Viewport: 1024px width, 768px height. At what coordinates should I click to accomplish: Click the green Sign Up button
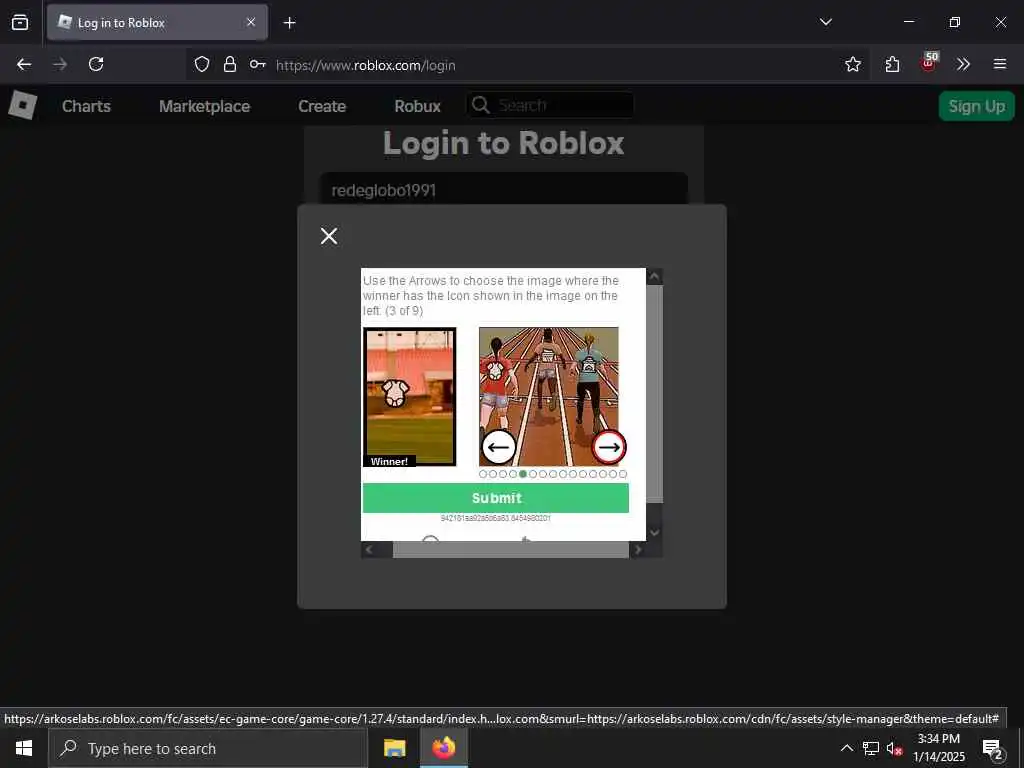976,106
